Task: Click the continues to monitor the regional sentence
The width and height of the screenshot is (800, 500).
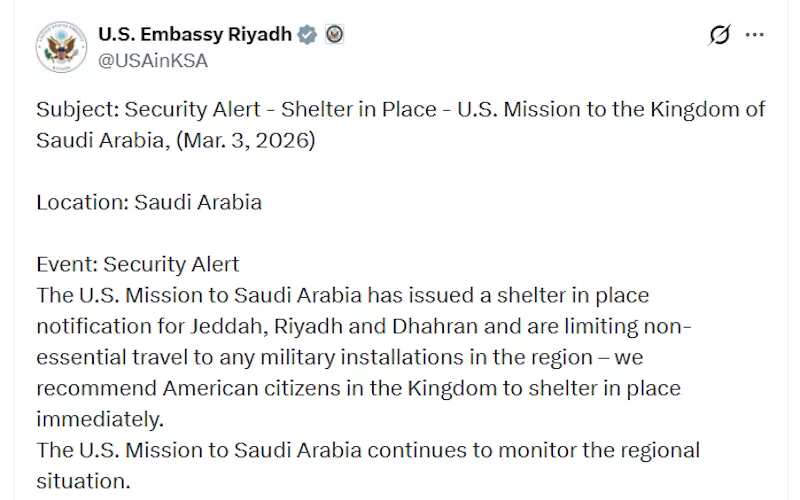Action: click(367, 450)
